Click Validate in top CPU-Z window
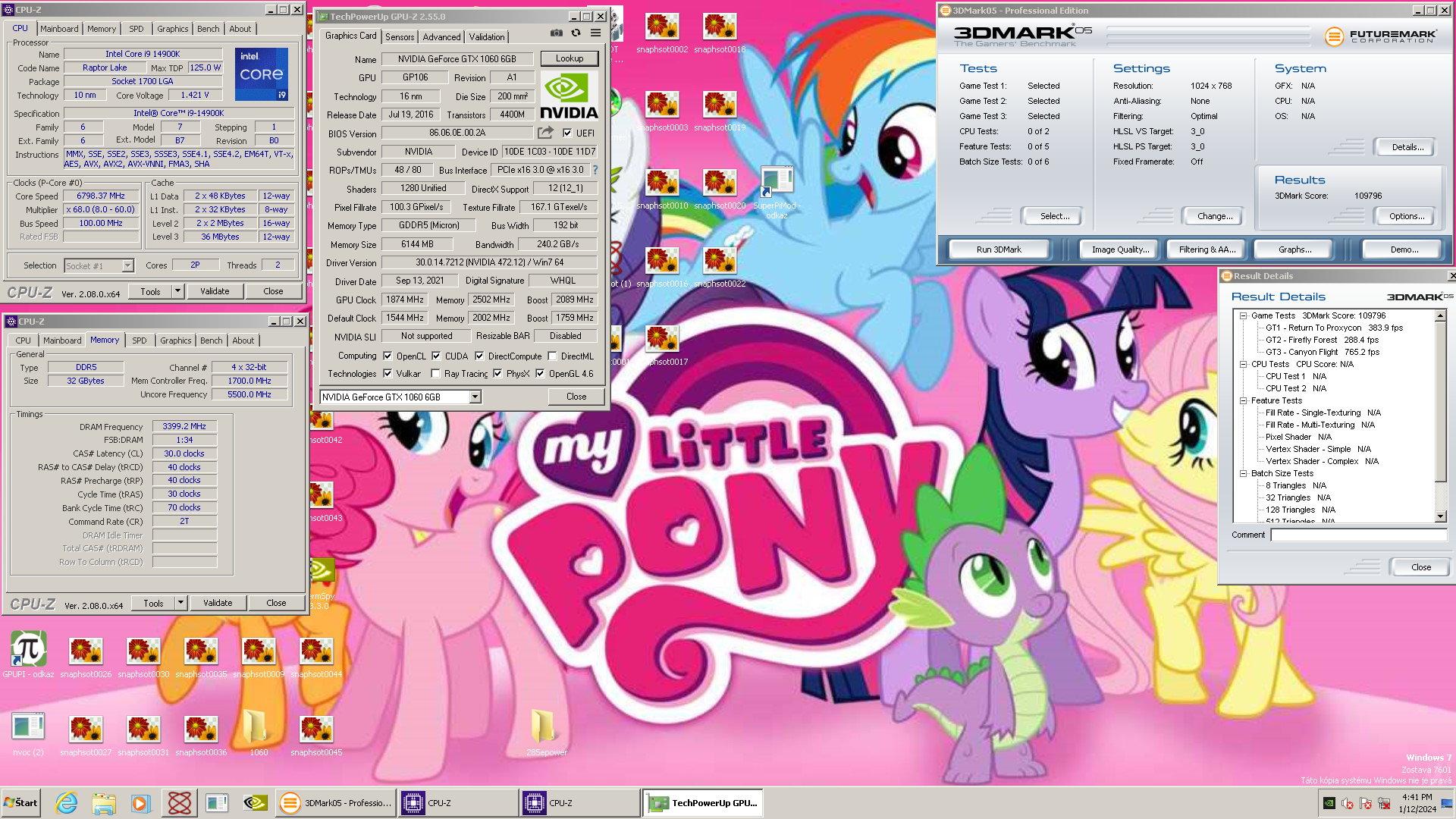Image resolution: width=1456 pixels, height=819 pixels. click(215, 291)
